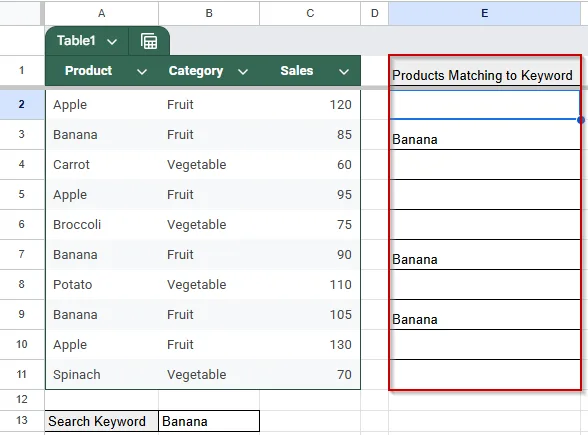Select Banana result in column E row 7
The height and width of the screenshot is (435, 588).
point(484,255)
